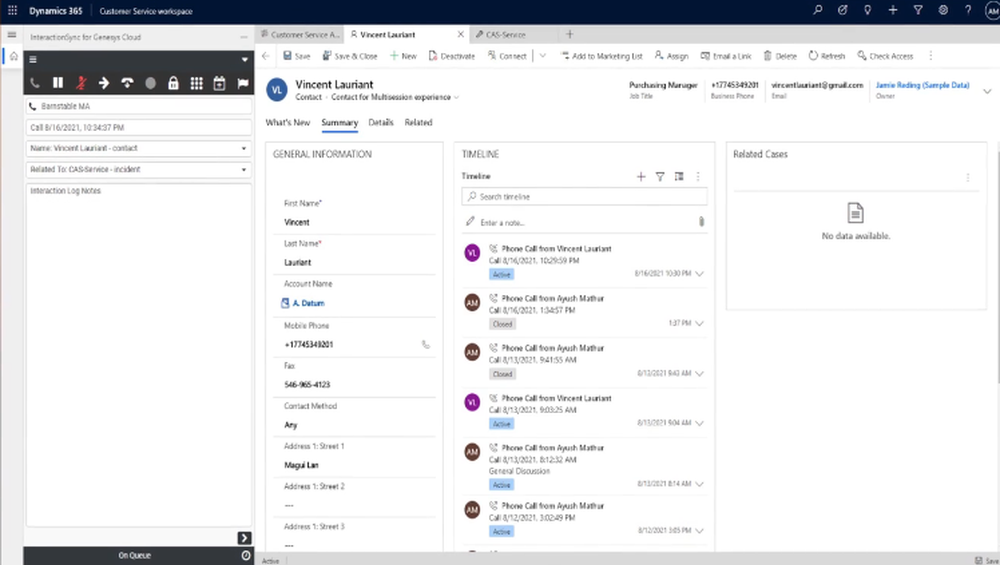Click the home icon in left rail
The image size is (1000, 565).
point(13,56)
